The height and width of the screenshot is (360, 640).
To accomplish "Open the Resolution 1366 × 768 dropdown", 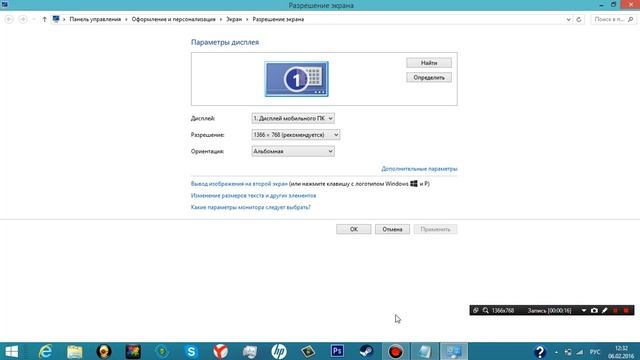I will 296,135.
